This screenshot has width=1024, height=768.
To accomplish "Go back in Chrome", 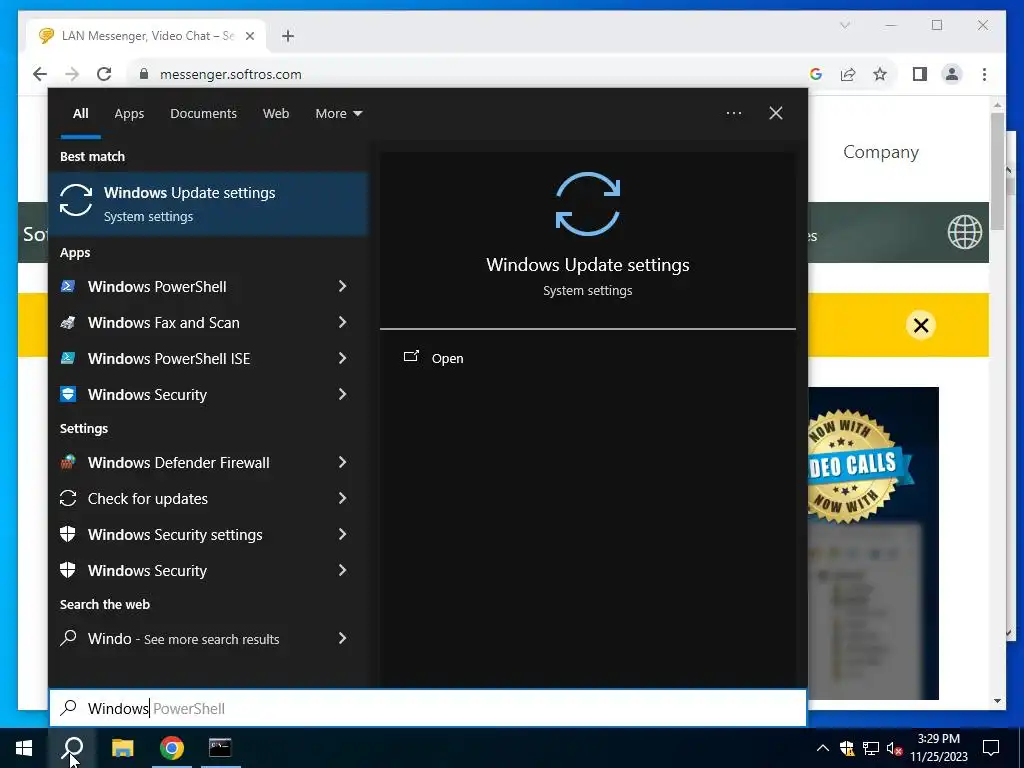I will [x=40, y=74].
